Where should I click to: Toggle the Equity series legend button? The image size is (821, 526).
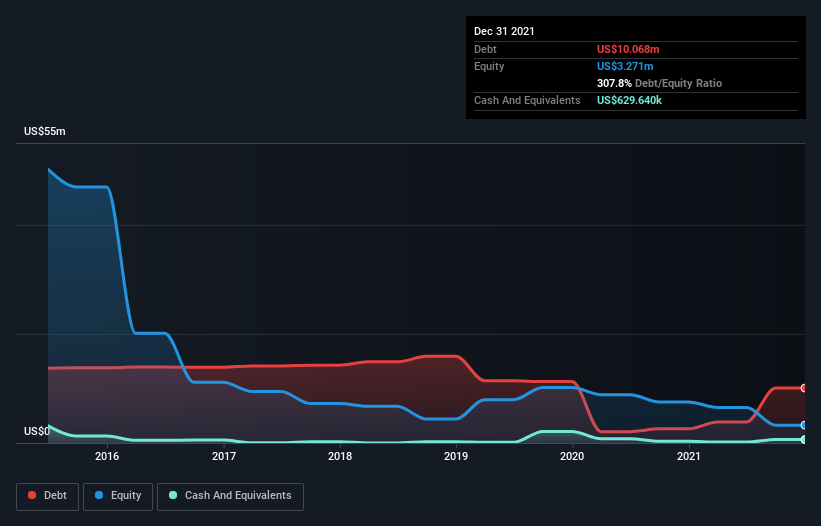[x=118, y=496]
